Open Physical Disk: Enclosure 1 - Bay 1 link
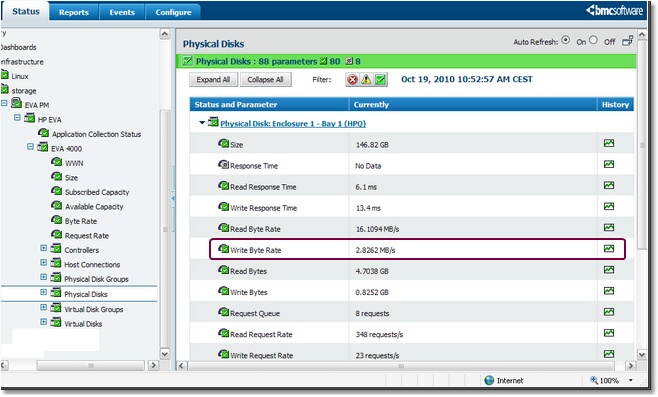 pos(293,124)
